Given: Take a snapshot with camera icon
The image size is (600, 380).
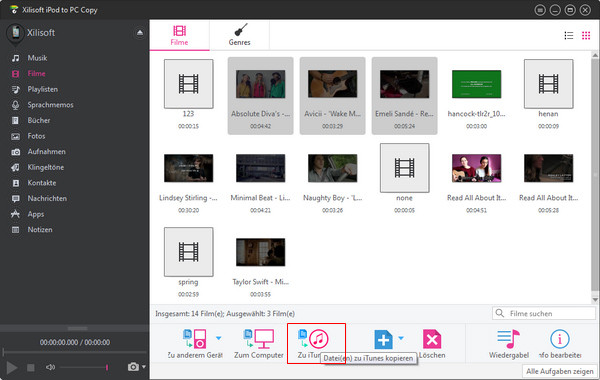Looking at the screenshot, I should (133, 367).
